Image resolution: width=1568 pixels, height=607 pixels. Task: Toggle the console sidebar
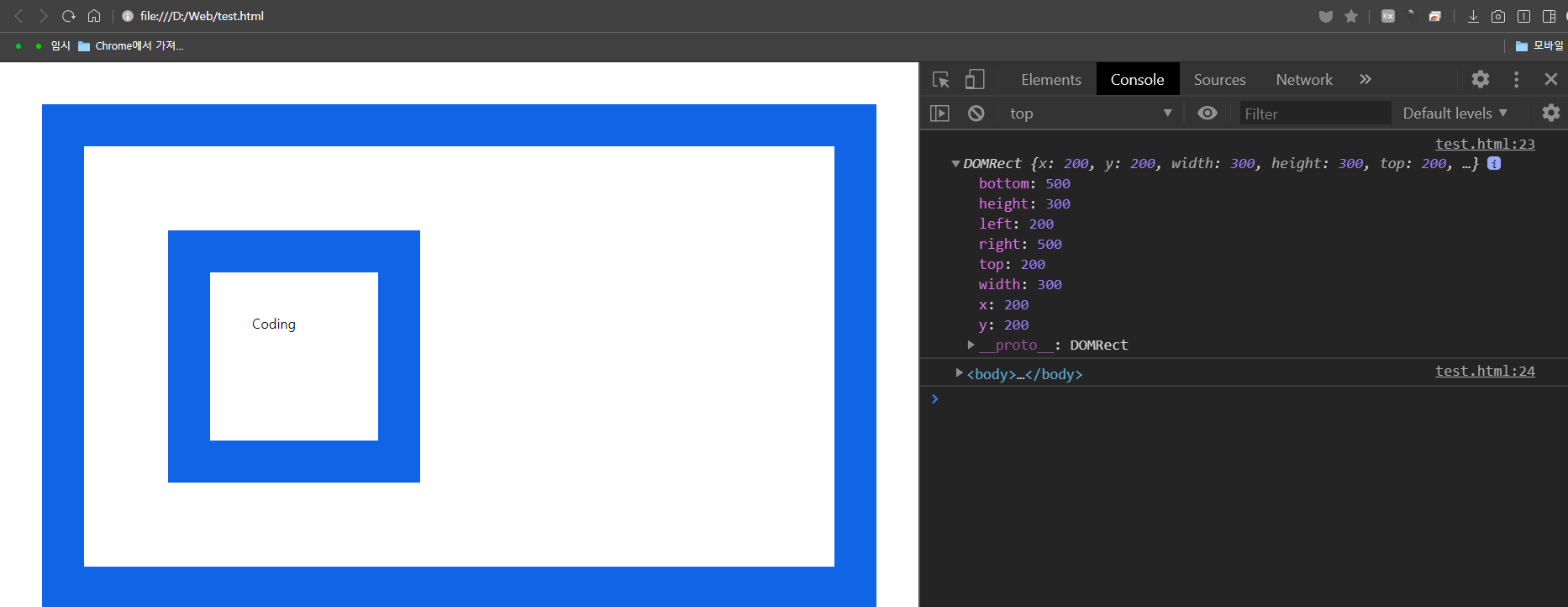[939, 113]
